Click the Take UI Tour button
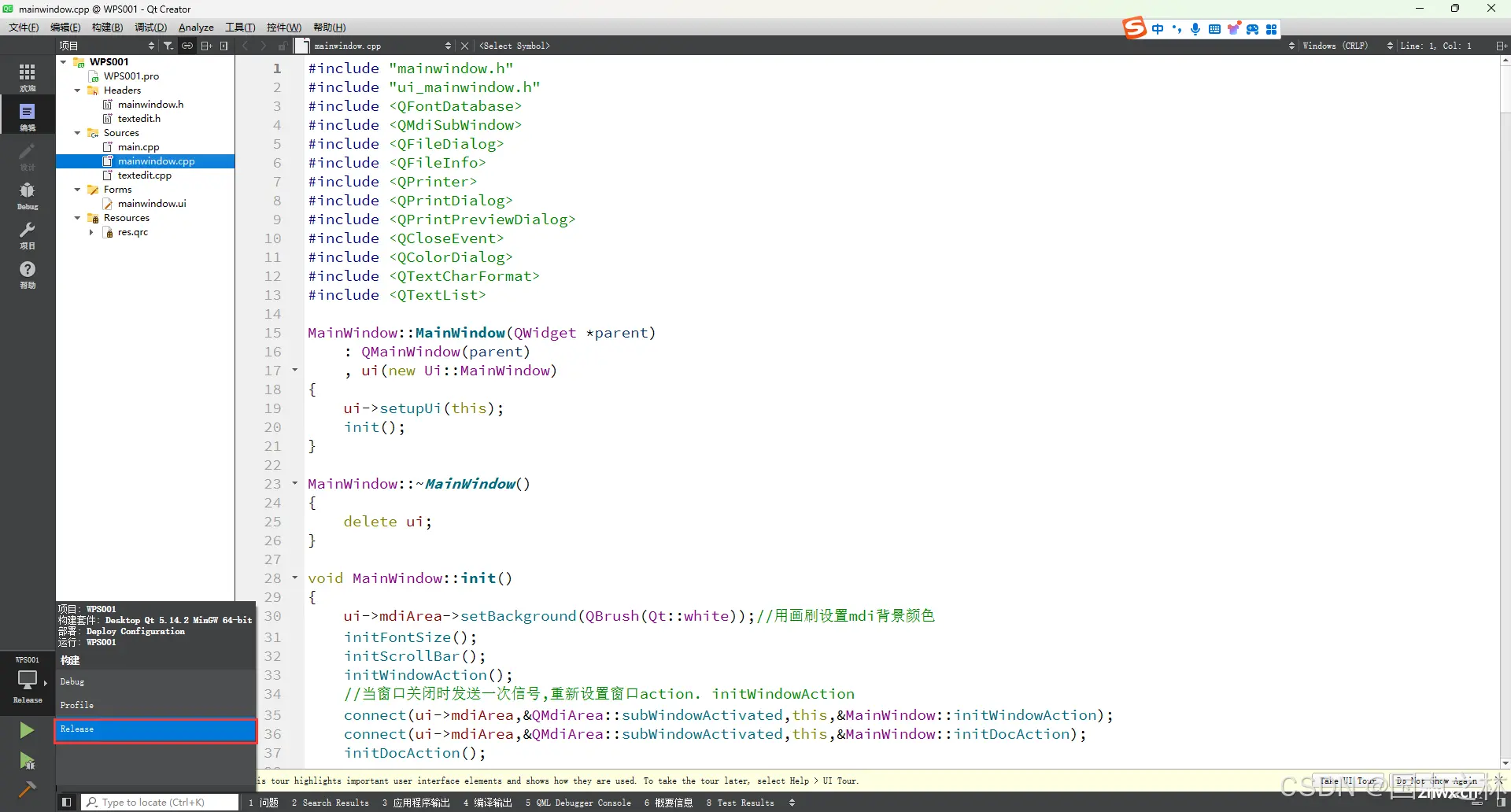This screenshot has height=812, width=1511. click(1350, 781)
